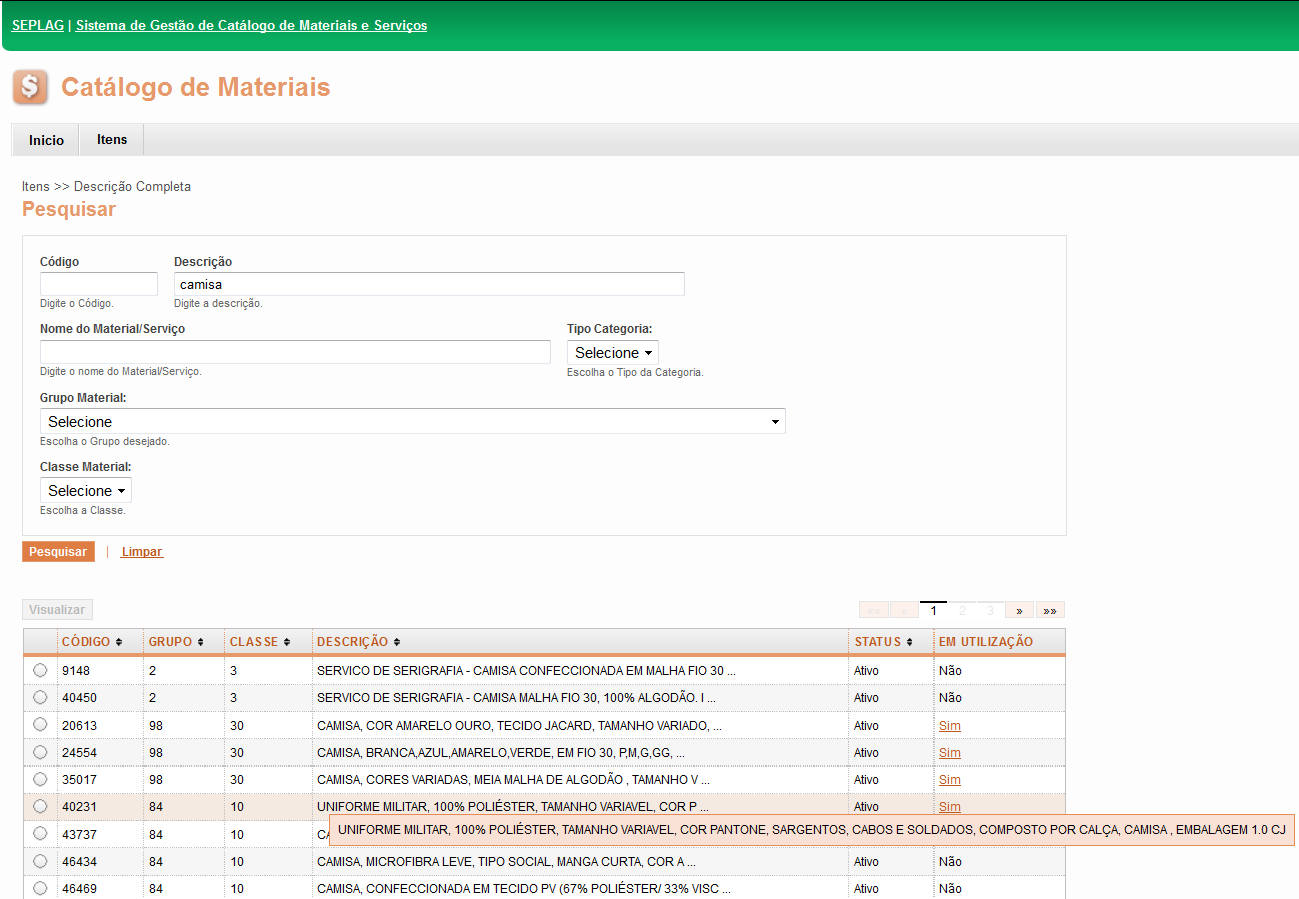Select radio button for item 43737

40,833
